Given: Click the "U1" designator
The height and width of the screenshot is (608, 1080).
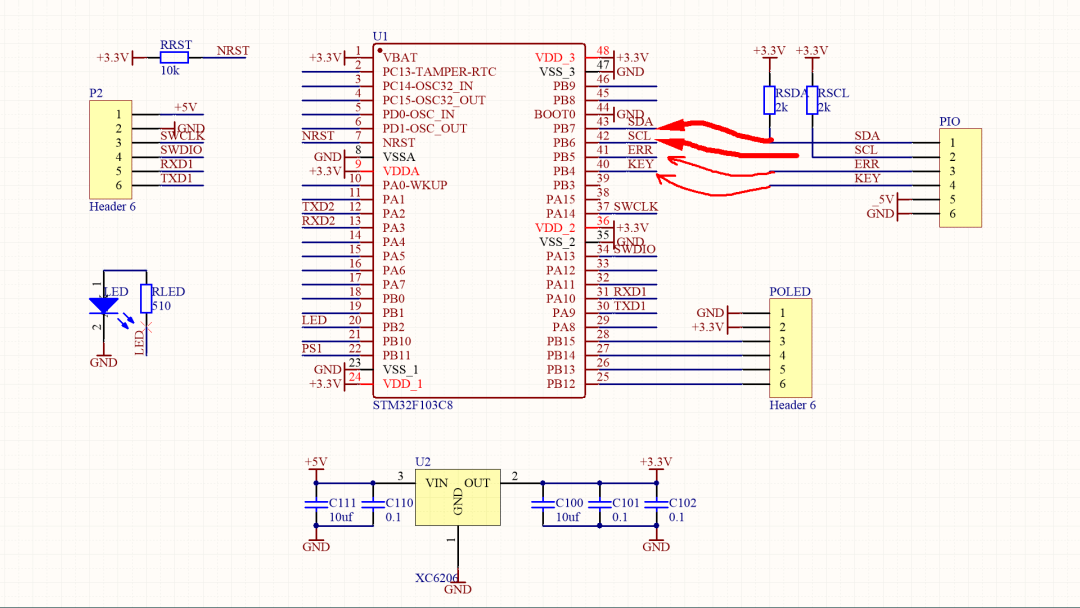Looking at the screenshot, I should coord(380,36).
